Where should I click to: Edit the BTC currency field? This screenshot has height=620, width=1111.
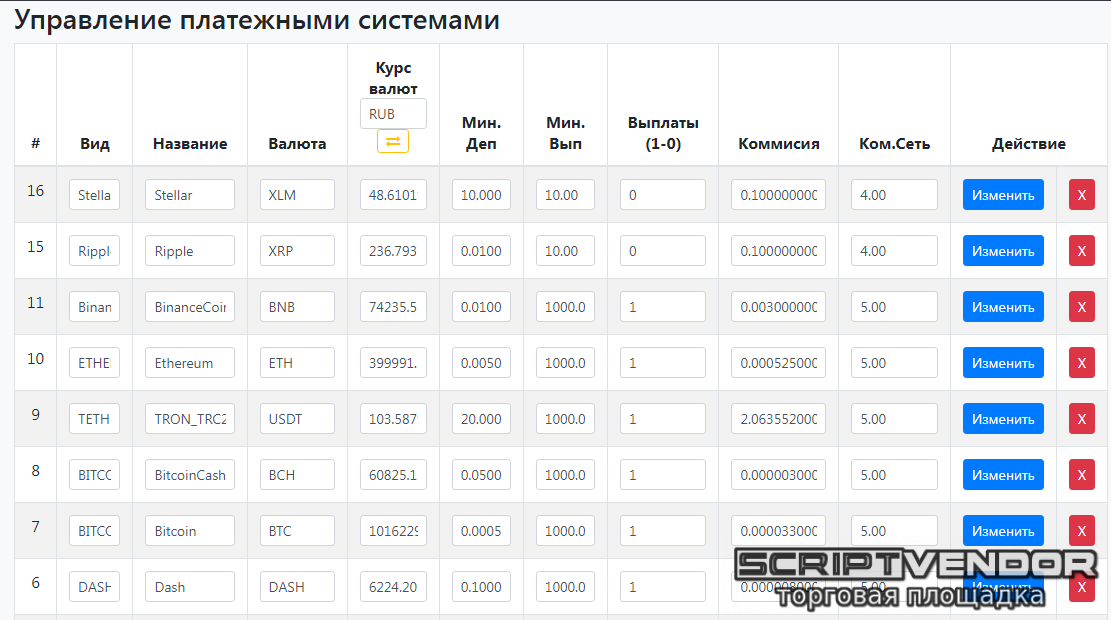(x=297, y=531)
